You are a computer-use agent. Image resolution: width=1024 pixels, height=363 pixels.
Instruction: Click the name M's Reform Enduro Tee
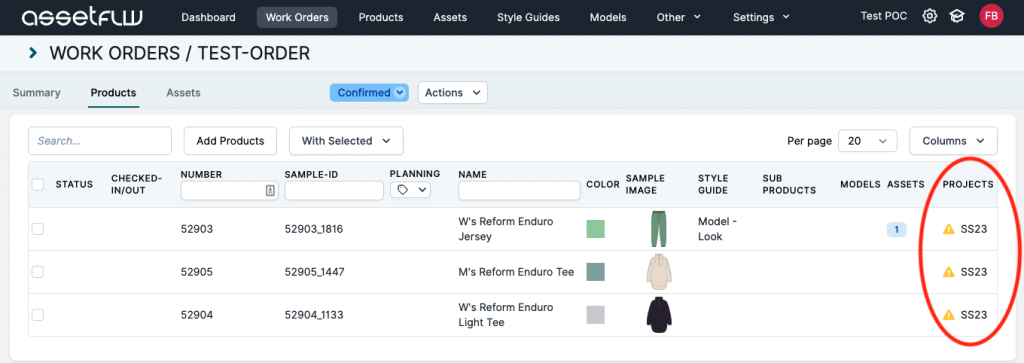(517, 272)
